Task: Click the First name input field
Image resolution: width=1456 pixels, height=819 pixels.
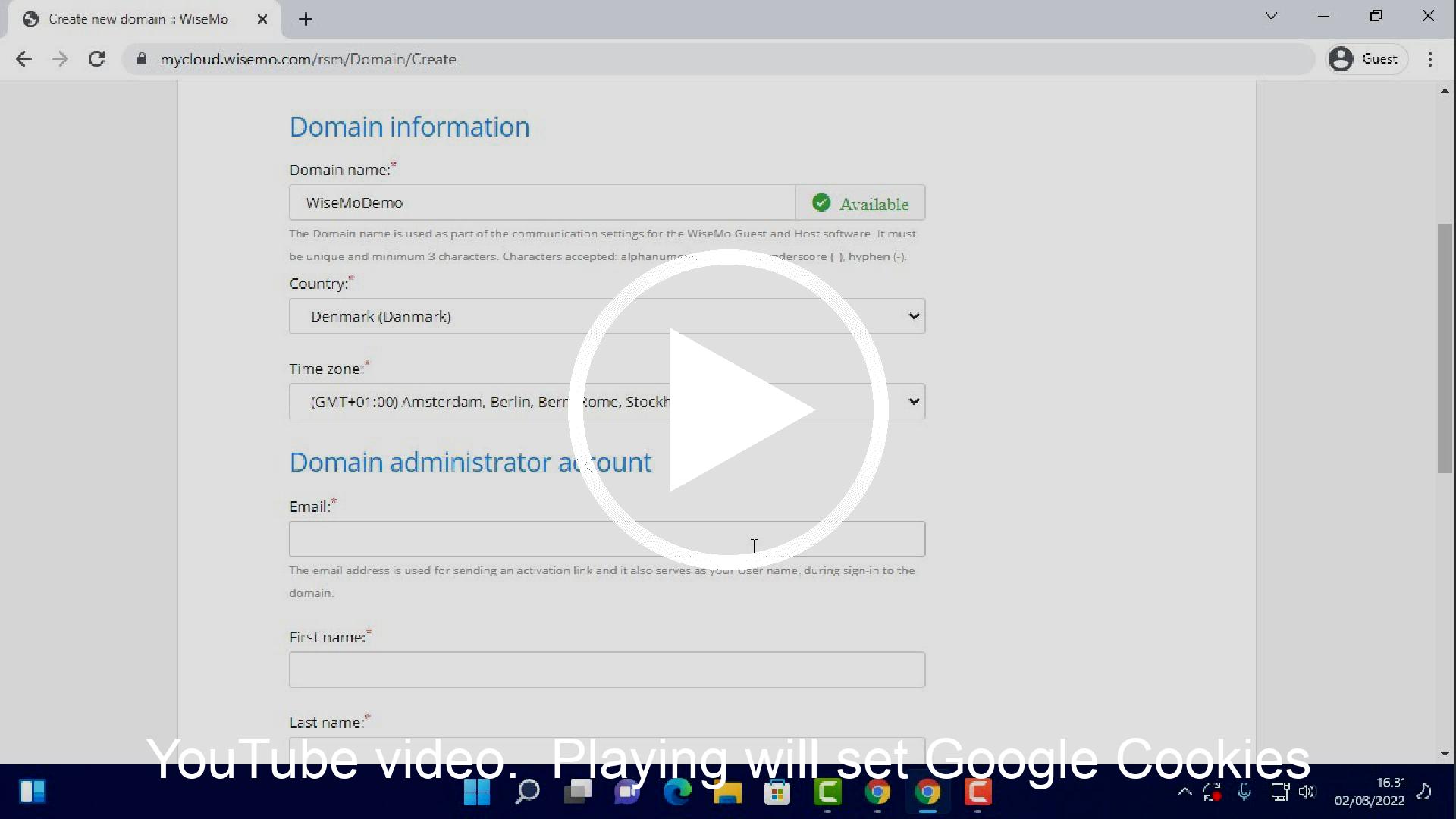Action: pos(607,670)
